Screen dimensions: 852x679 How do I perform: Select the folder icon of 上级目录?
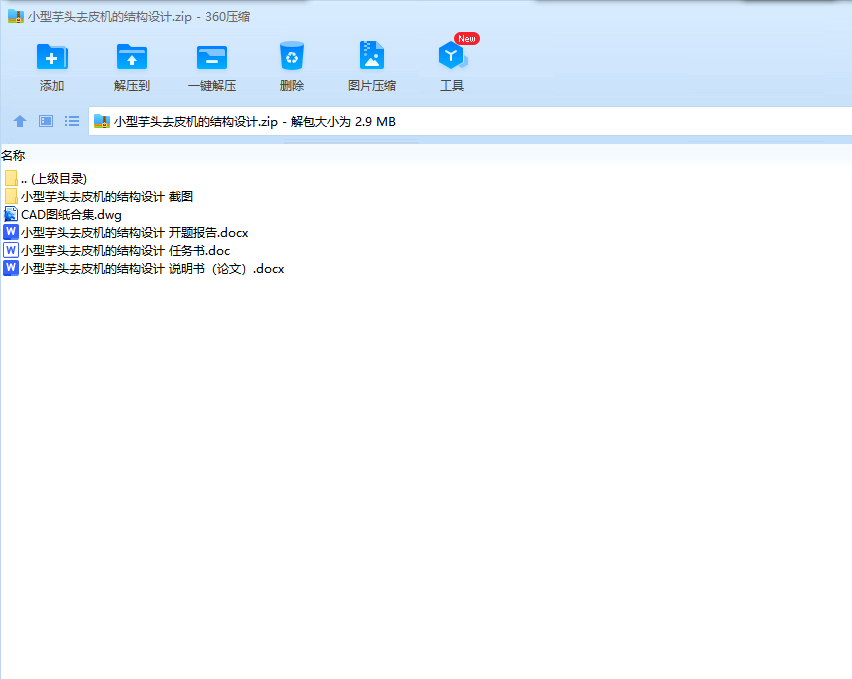point(11,178)
